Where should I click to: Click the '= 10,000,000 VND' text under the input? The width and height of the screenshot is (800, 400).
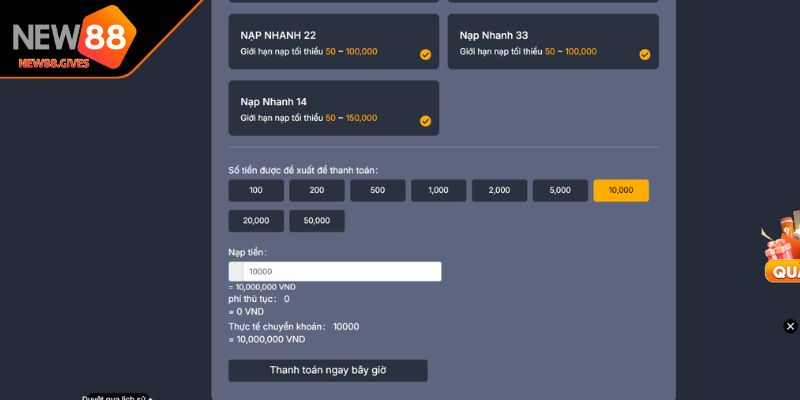point(262,287)
